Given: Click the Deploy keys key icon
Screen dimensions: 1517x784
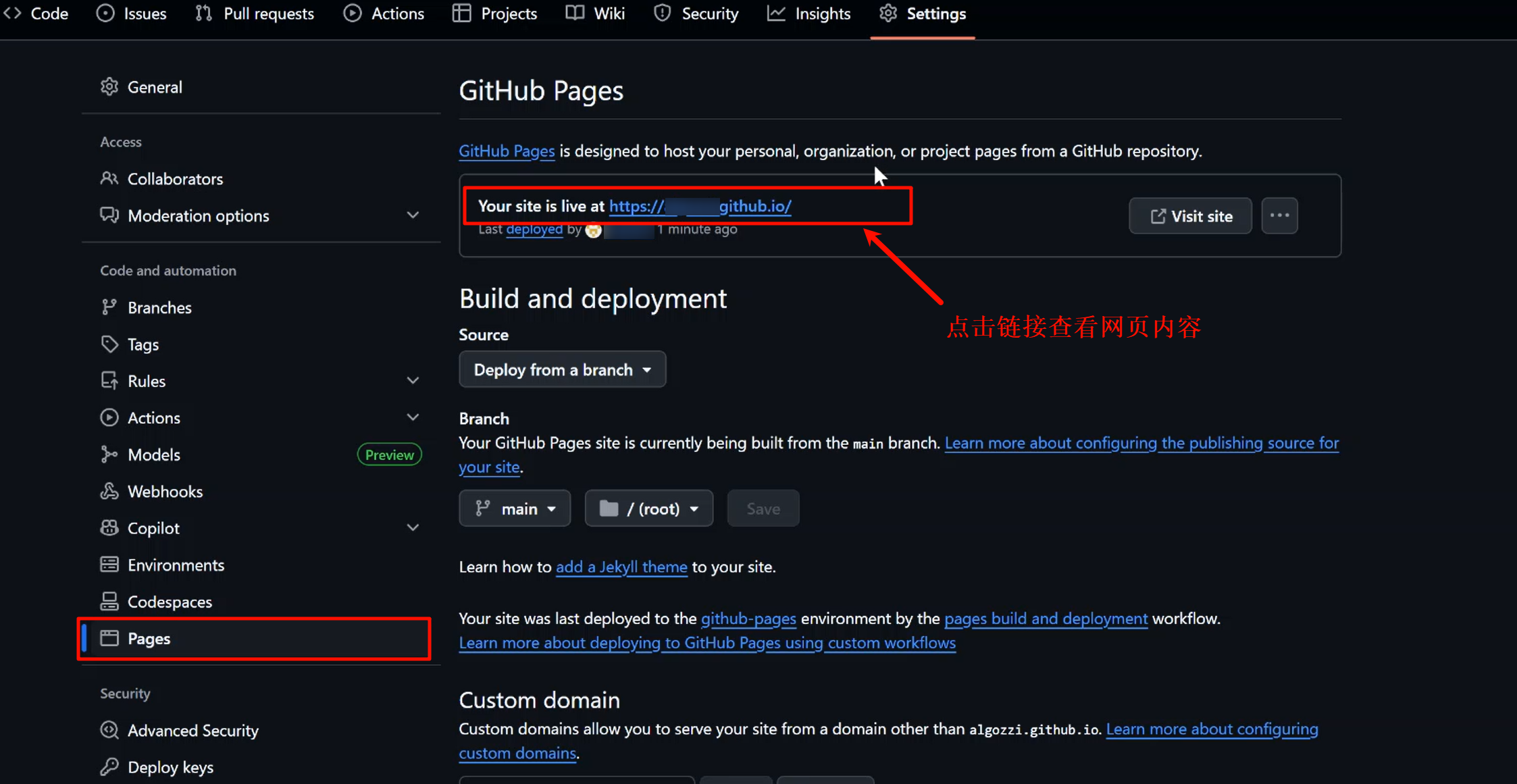Looking at the screenshot, I should [x=109, y=767].
